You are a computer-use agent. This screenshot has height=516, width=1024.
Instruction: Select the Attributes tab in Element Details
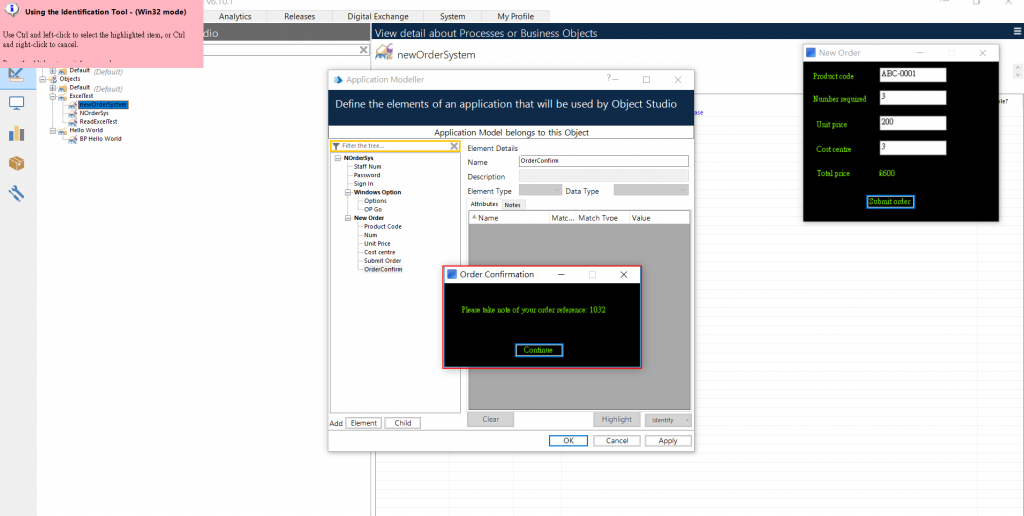pos(485,204)
